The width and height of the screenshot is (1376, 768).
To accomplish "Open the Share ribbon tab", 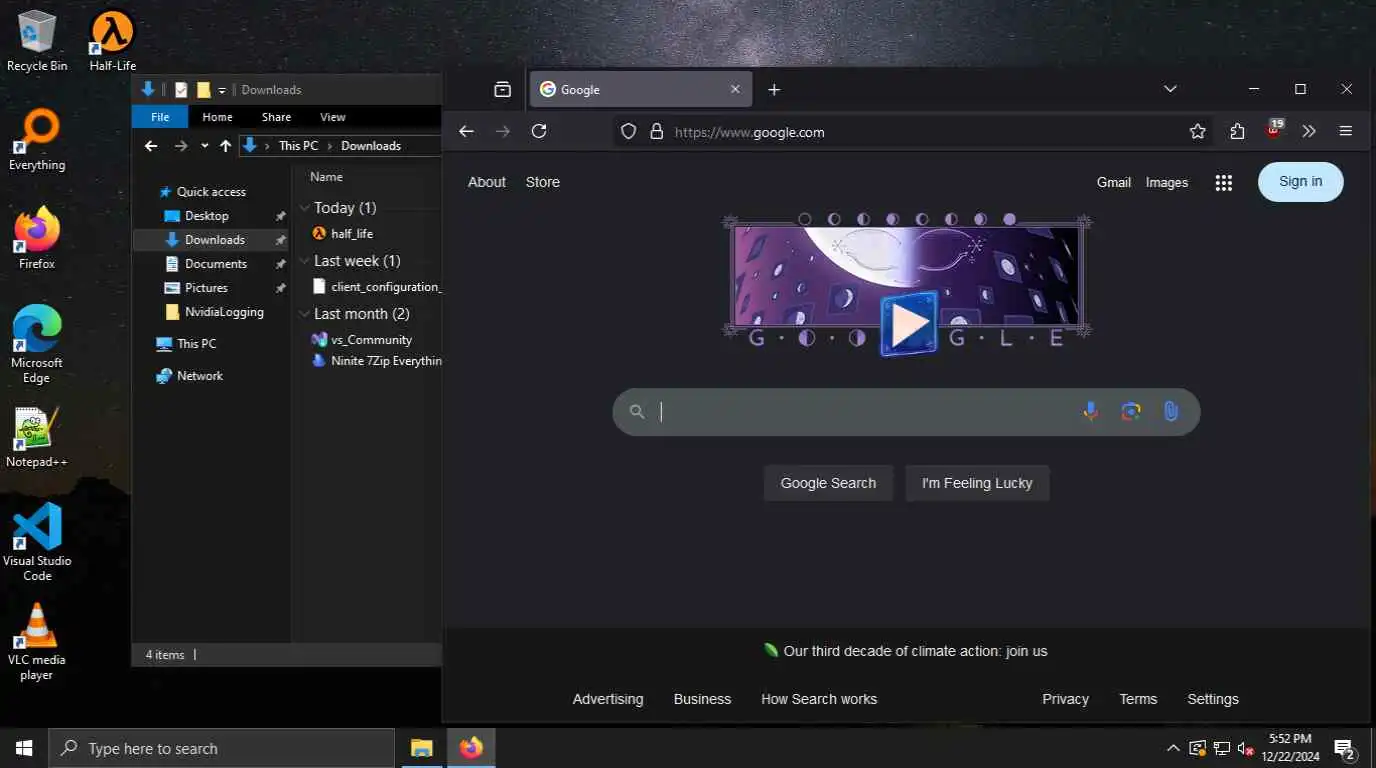I will pyautogui.click(x=276, y=117).
